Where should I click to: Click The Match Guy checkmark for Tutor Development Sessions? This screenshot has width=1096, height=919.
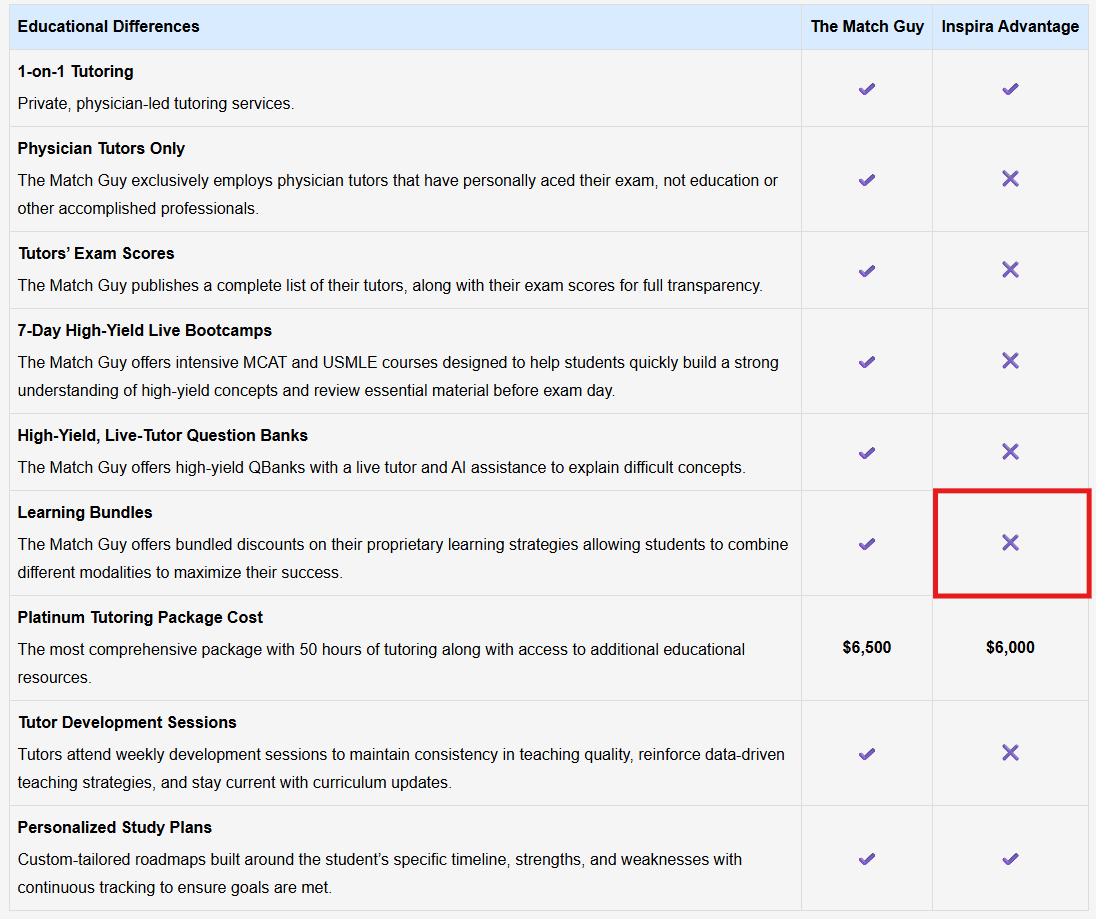(867, 753)
